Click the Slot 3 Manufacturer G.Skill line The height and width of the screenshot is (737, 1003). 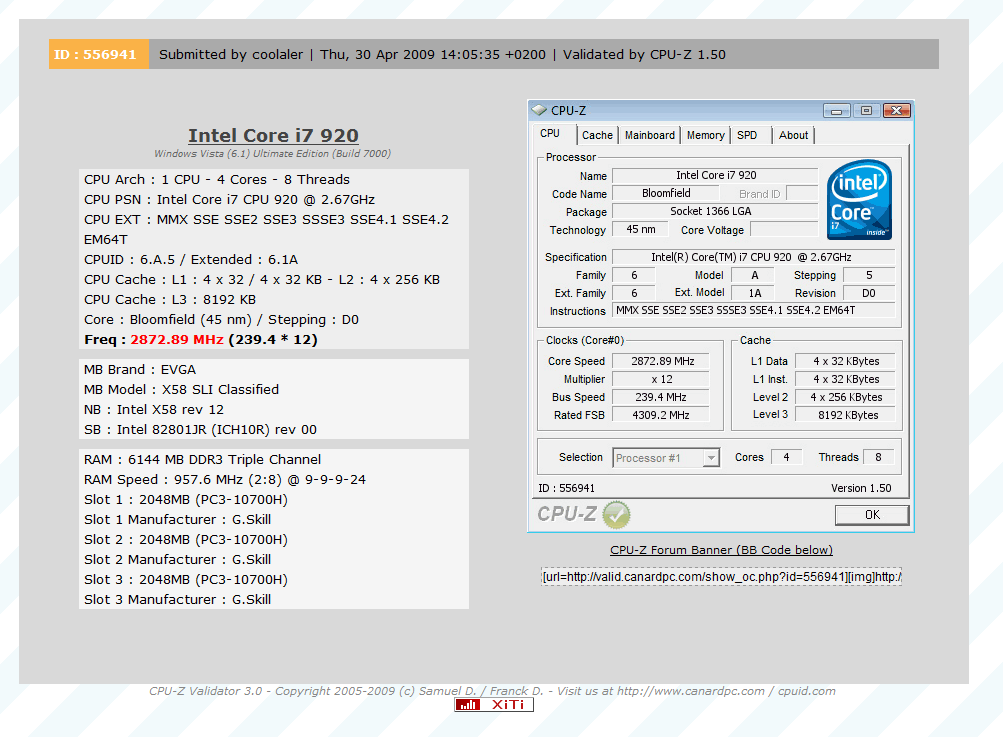coord(178,599)
